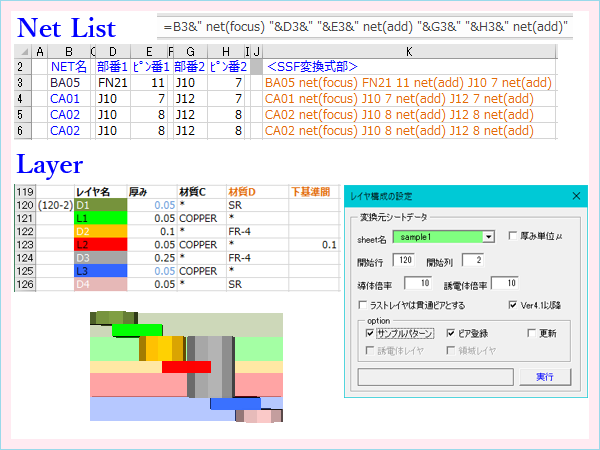Uncheck the サンプルパターン option
Screen dimensions: 600x450
click(371, 332)
